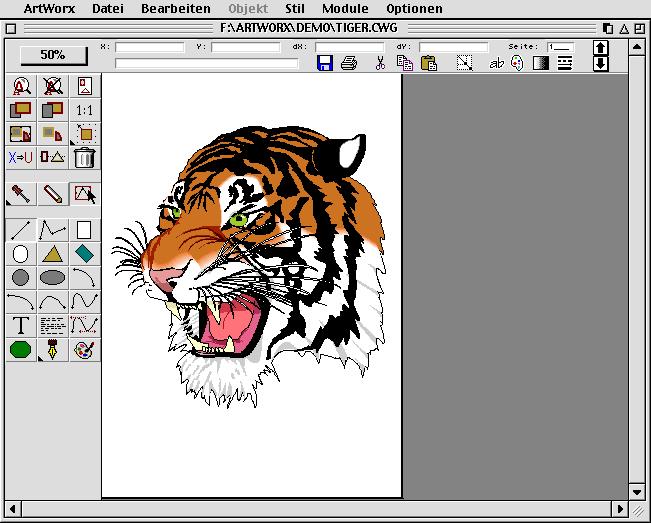This screenshot has height=523, width=651.
Task: Select the screwdriver tool
Action: click(x=21, y=194)
